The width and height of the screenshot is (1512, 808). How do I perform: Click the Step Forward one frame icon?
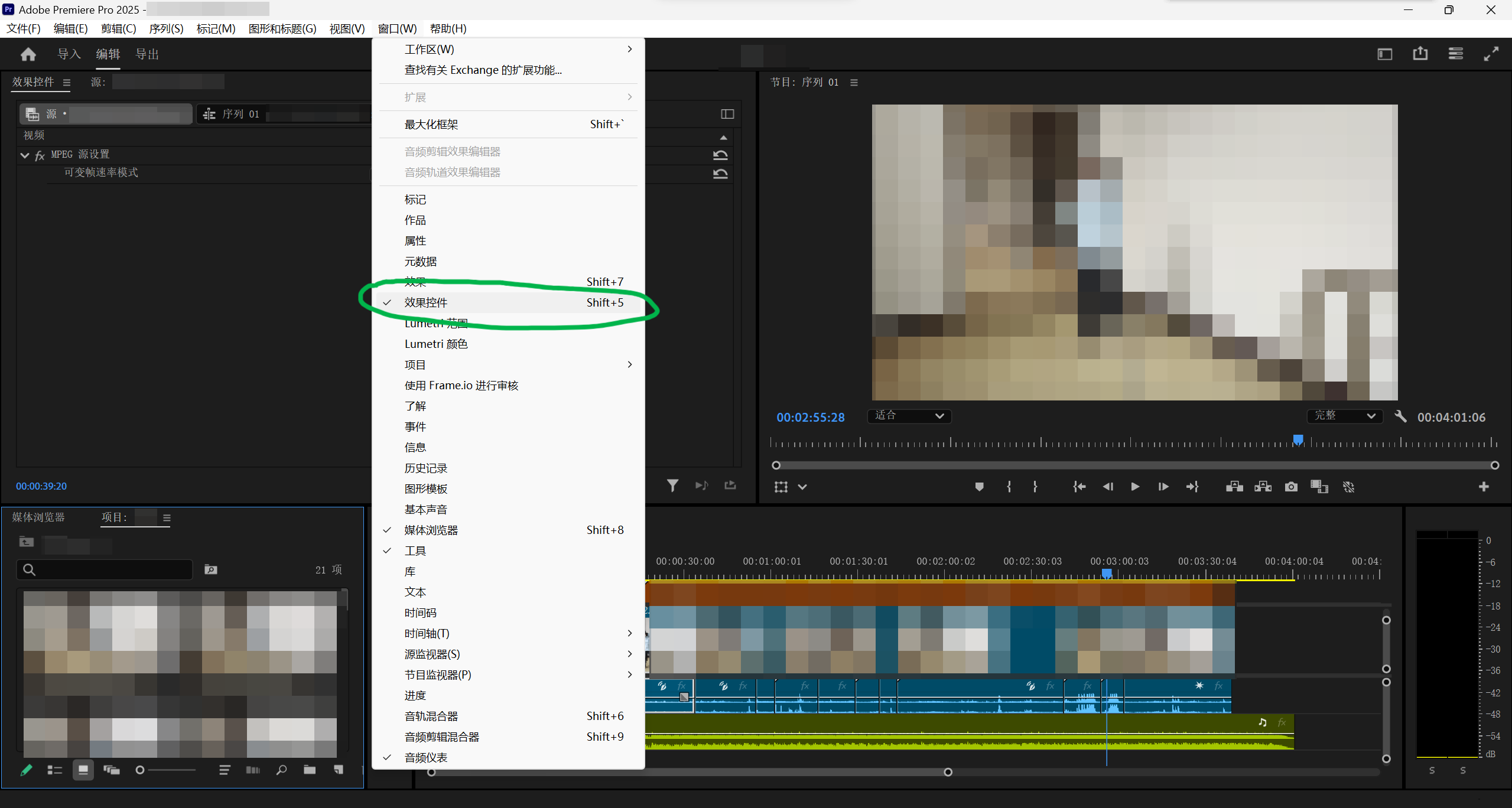1163,487
